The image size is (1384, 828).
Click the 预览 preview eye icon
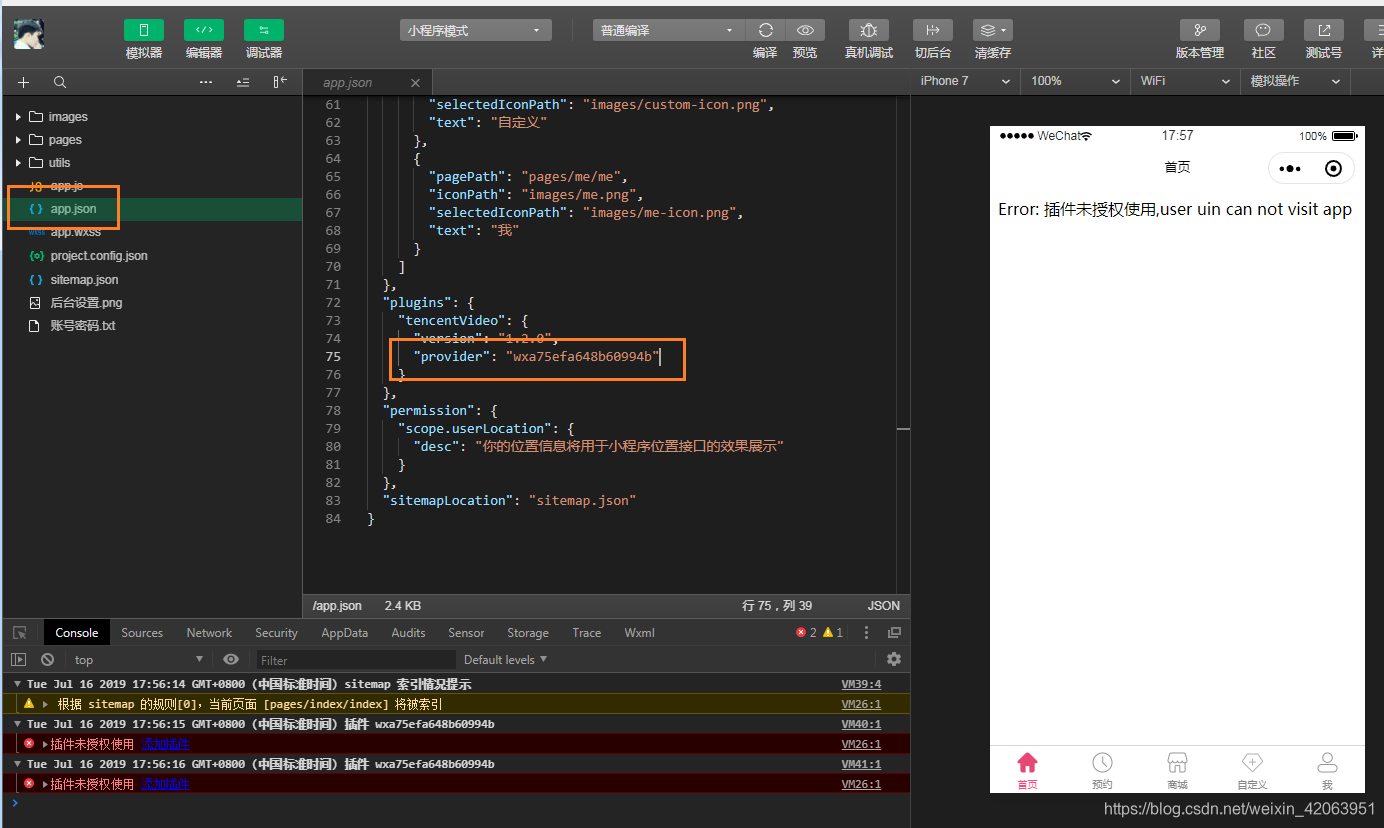point(805,30)
